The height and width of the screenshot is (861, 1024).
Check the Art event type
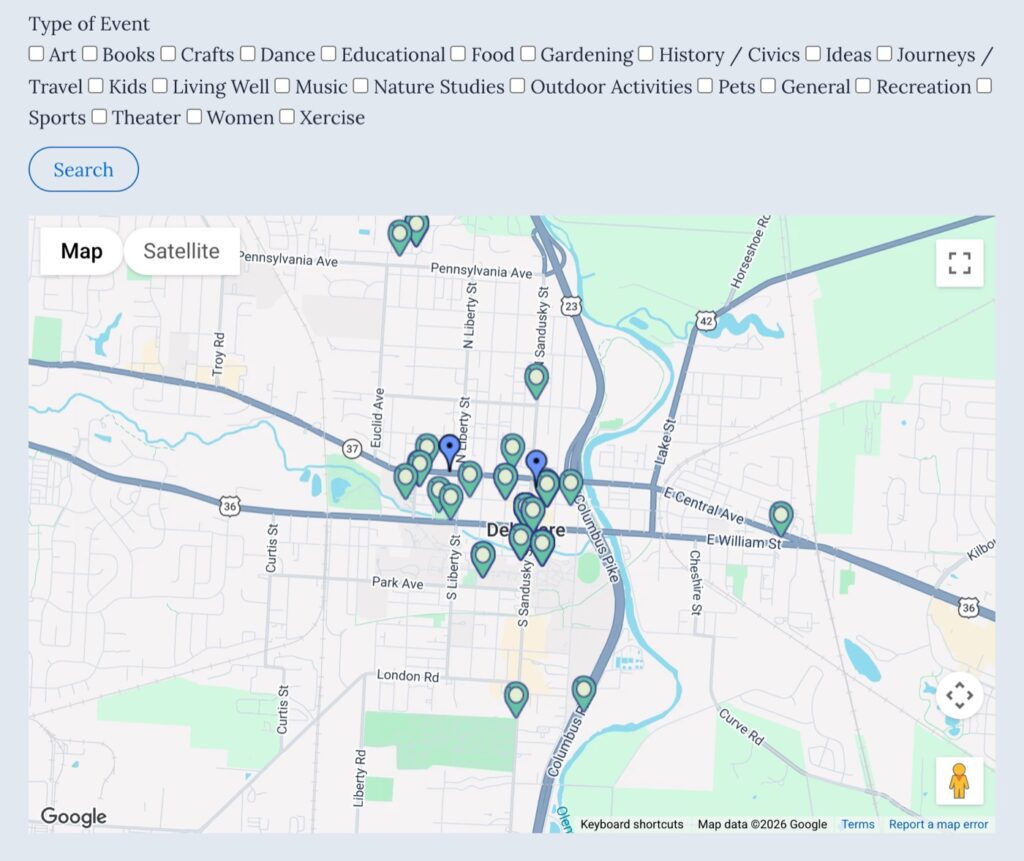click(37, 54)
